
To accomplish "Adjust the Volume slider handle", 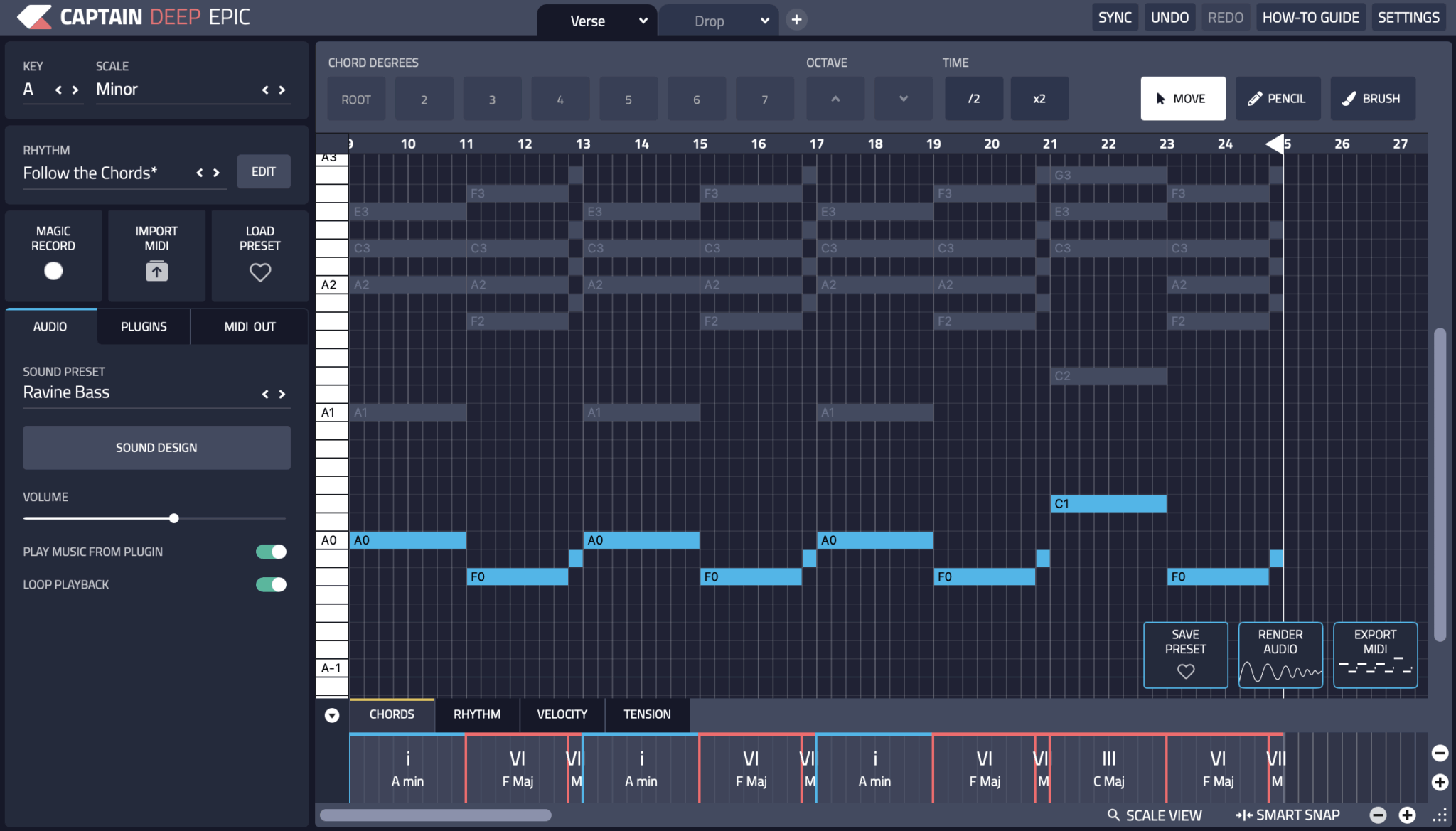I will 174,518.
